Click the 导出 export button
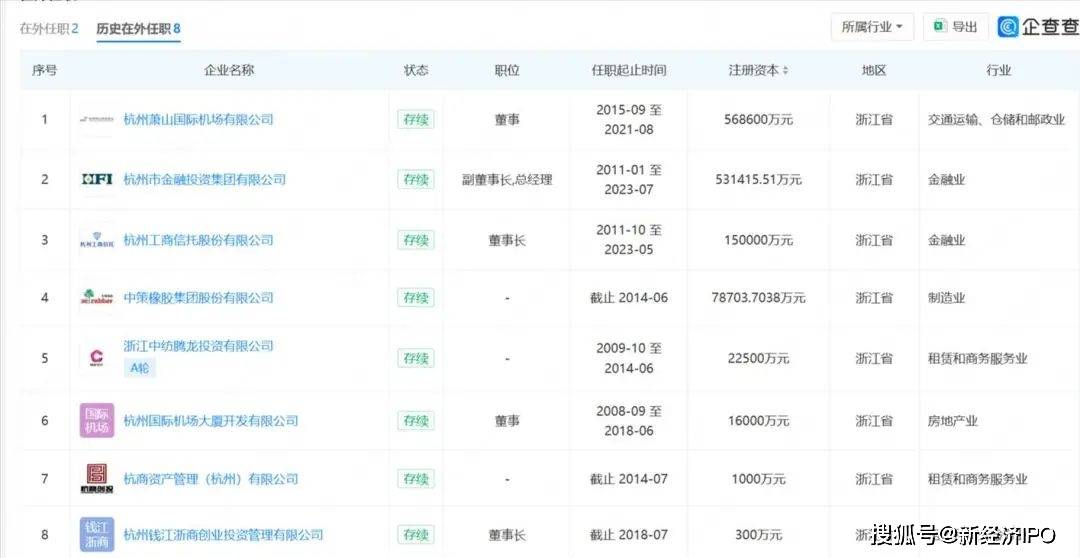The image size is (1080, 558). [955, 27]
